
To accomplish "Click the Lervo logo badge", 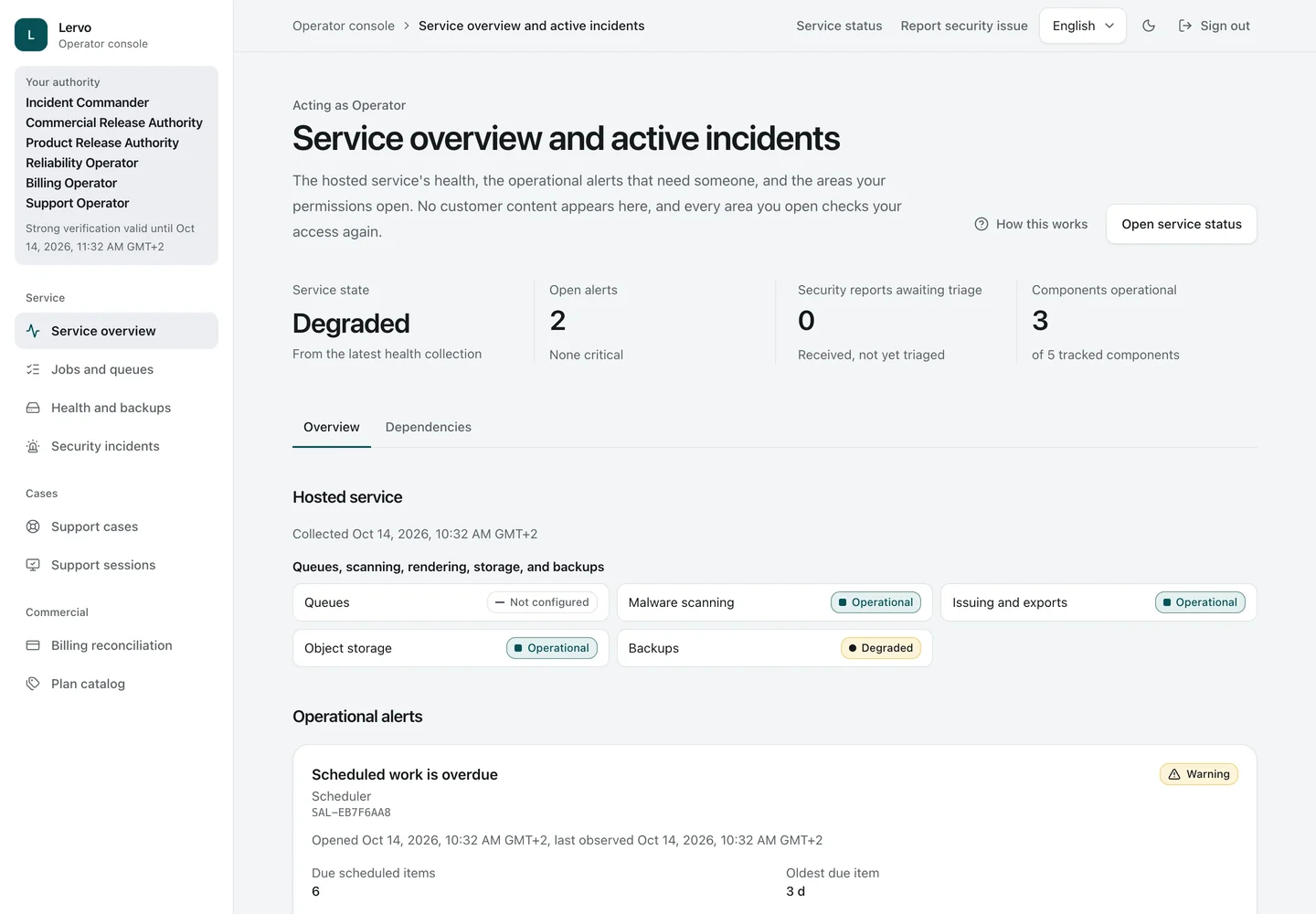I will tap(31, 35).
